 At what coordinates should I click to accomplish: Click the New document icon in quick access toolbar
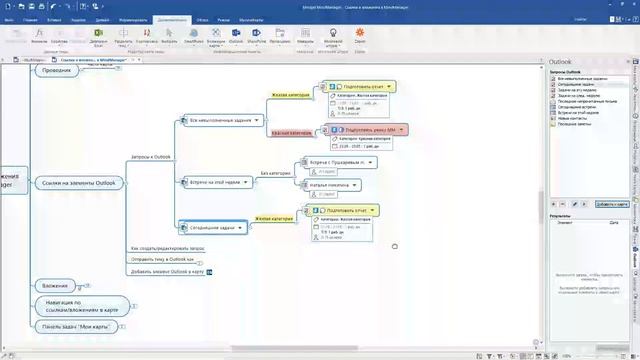coord(7,6)
